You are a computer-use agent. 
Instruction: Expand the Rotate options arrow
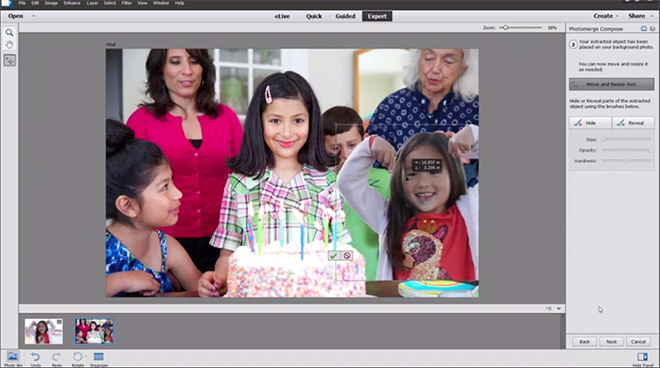point(85,356)
